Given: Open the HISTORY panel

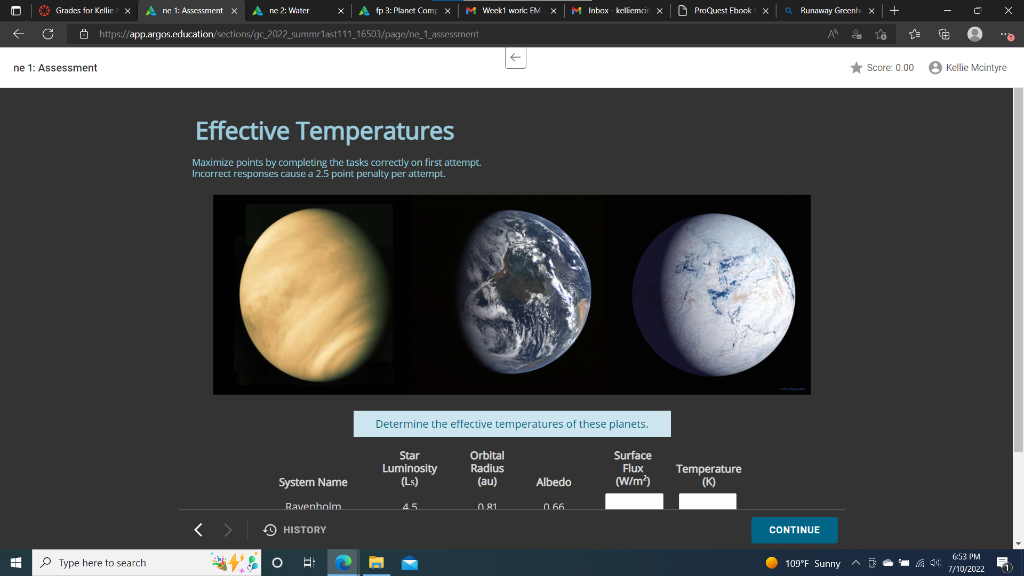Looking at the screenshot, I should 295,530.
